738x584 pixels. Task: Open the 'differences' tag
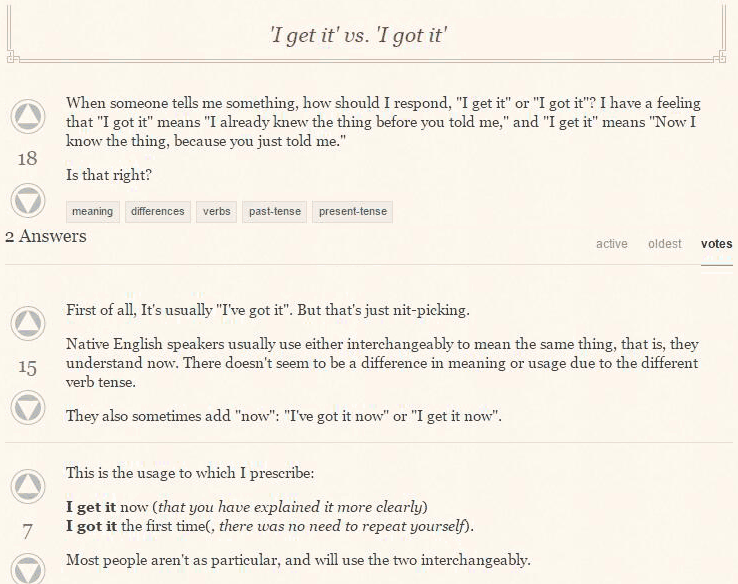158,212
